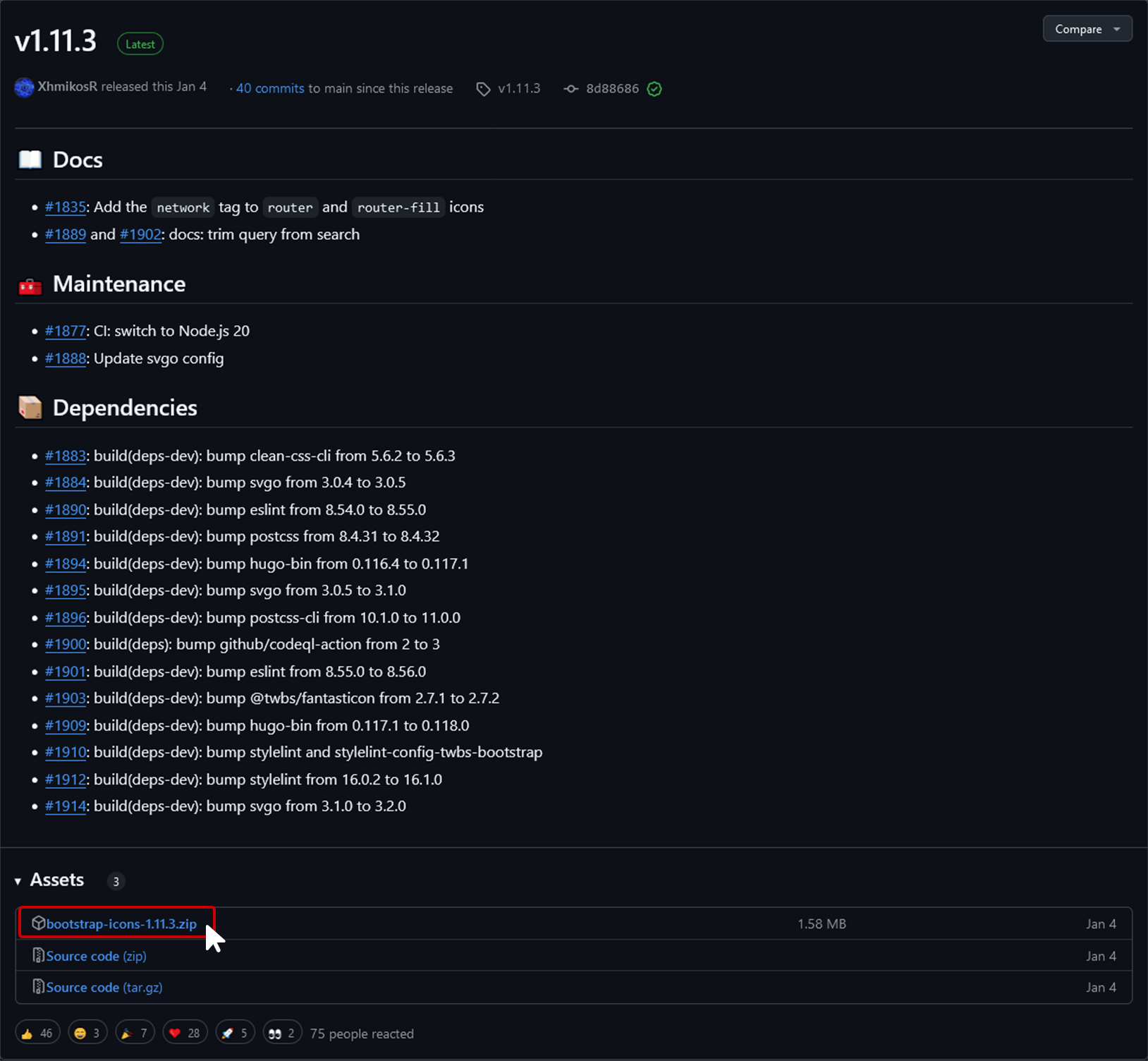Screen dimensions: 1148x1061
Task: Toggle the rocket reaction
Action: pos(235,1031)
